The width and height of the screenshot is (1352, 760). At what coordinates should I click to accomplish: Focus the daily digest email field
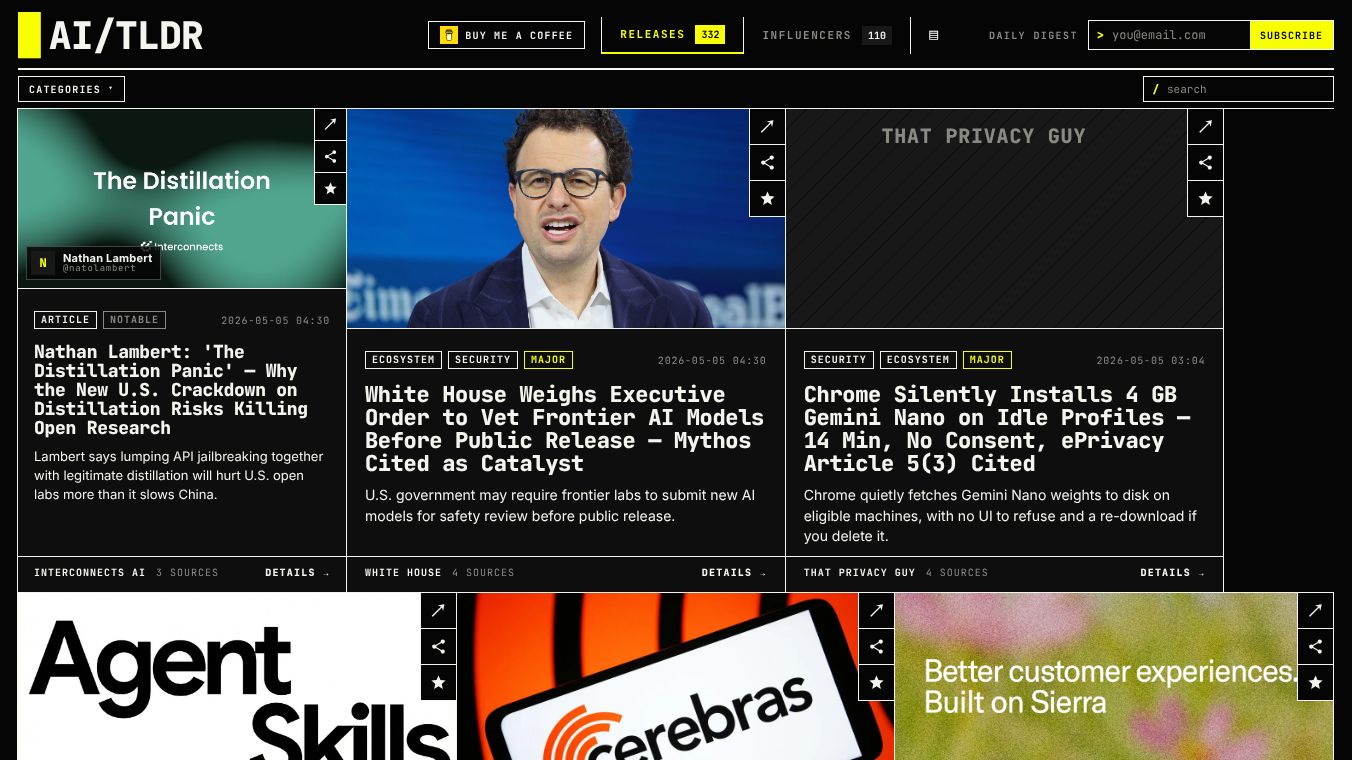(x=1169, y=35)
